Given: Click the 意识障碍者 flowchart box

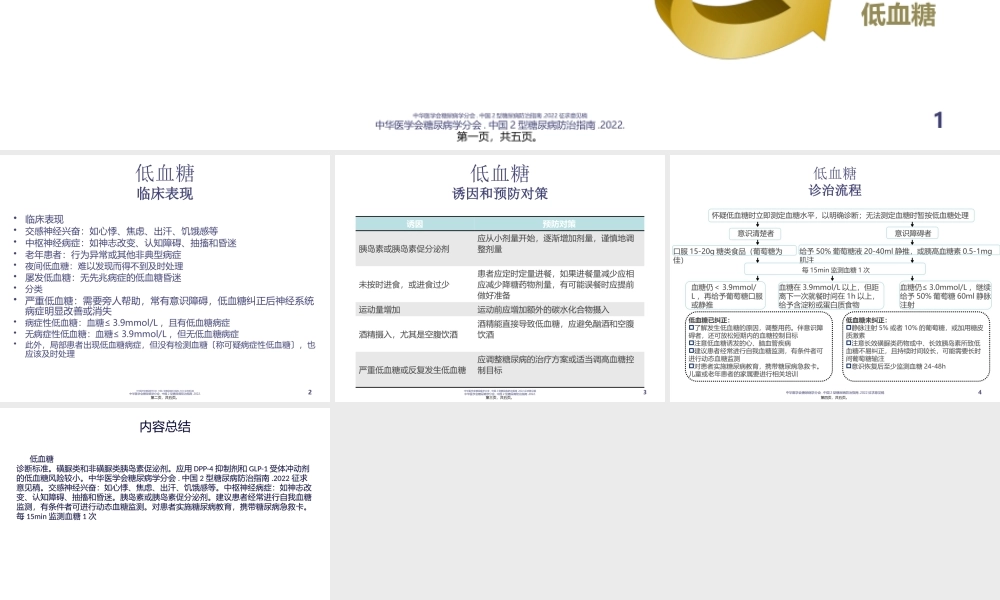Looking at the screenshot, I should 912,233.
